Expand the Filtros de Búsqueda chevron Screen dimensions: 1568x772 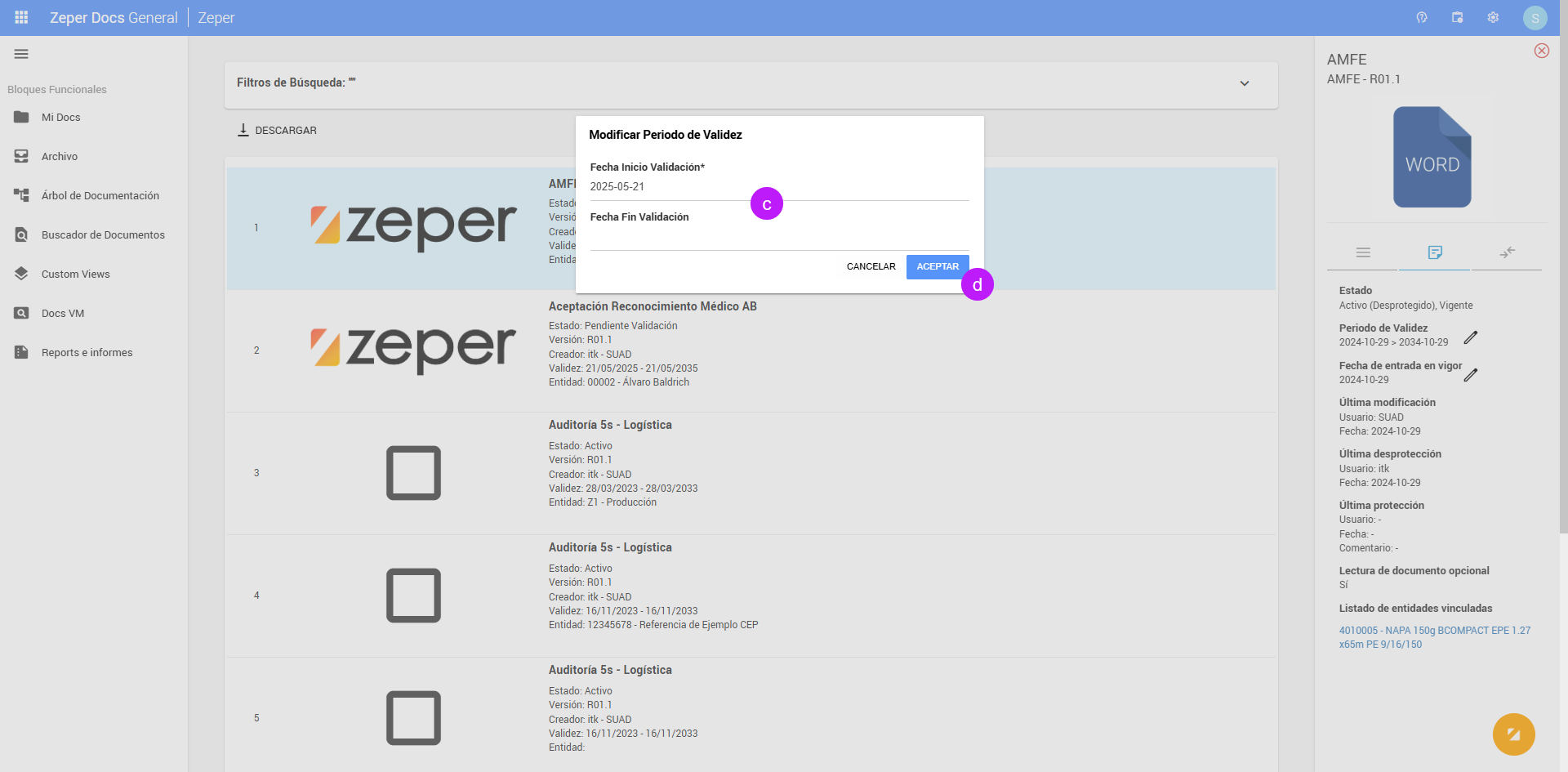pyautogui.click(x=1245, y=83)
